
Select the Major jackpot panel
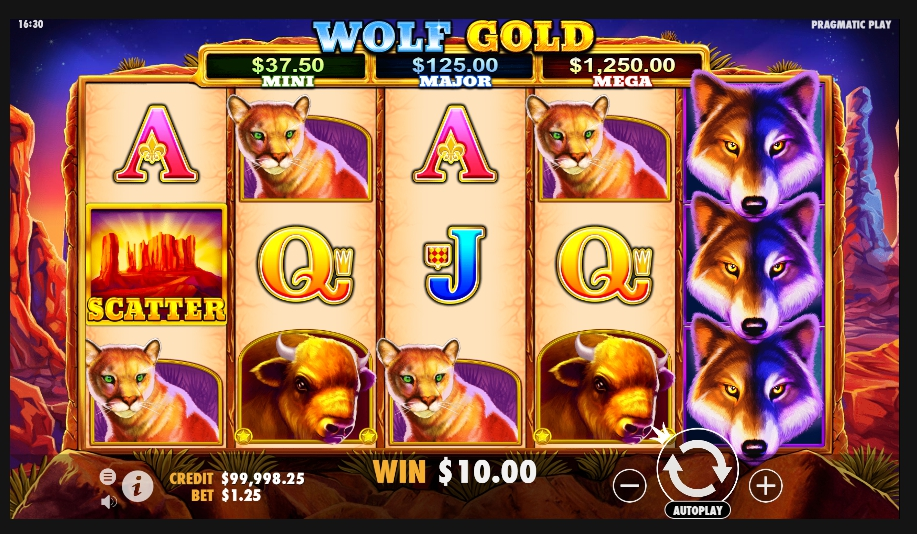(x=455, y=70)
